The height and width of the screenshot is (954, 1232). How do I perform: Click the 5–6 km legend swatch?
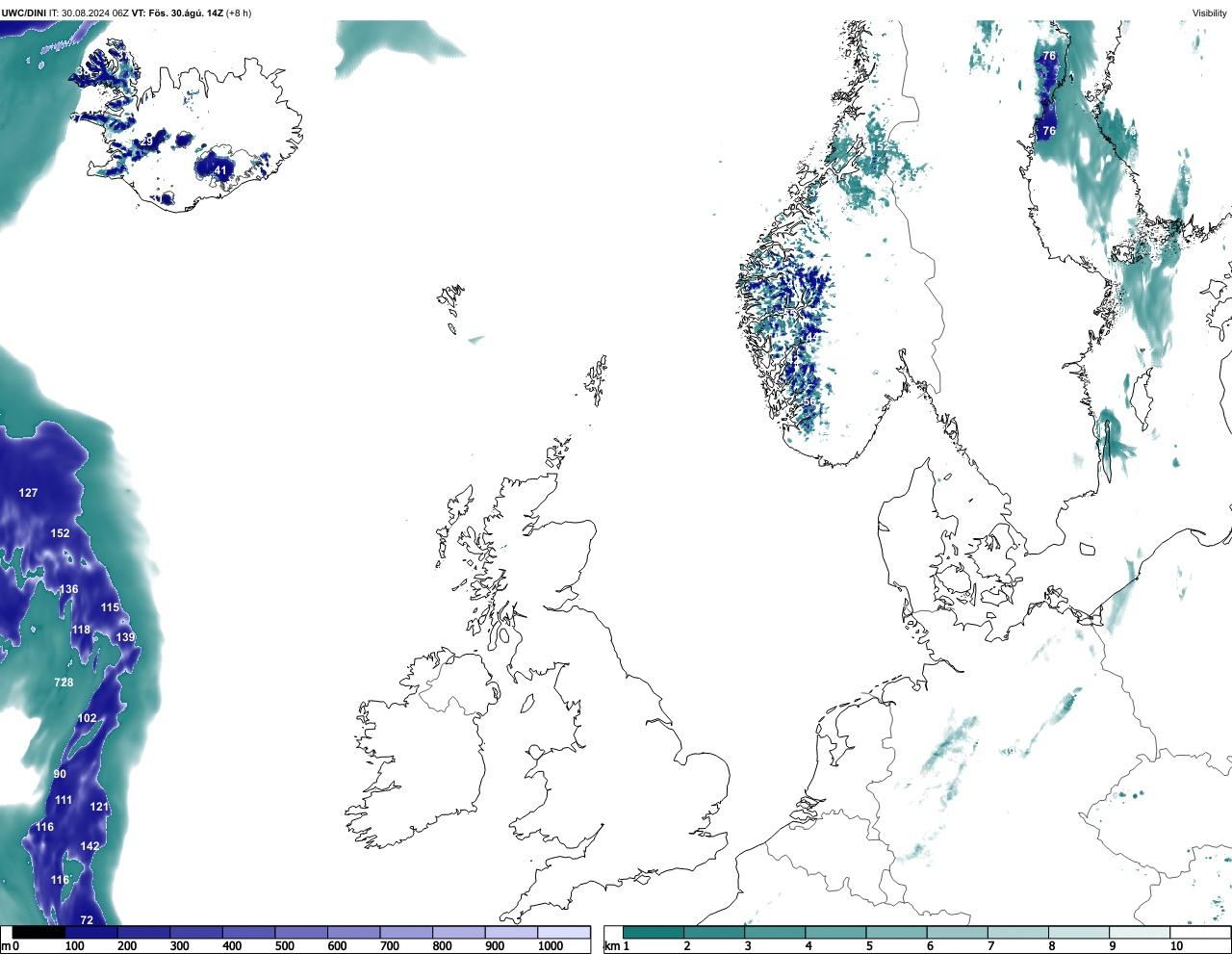click(896, 932)
